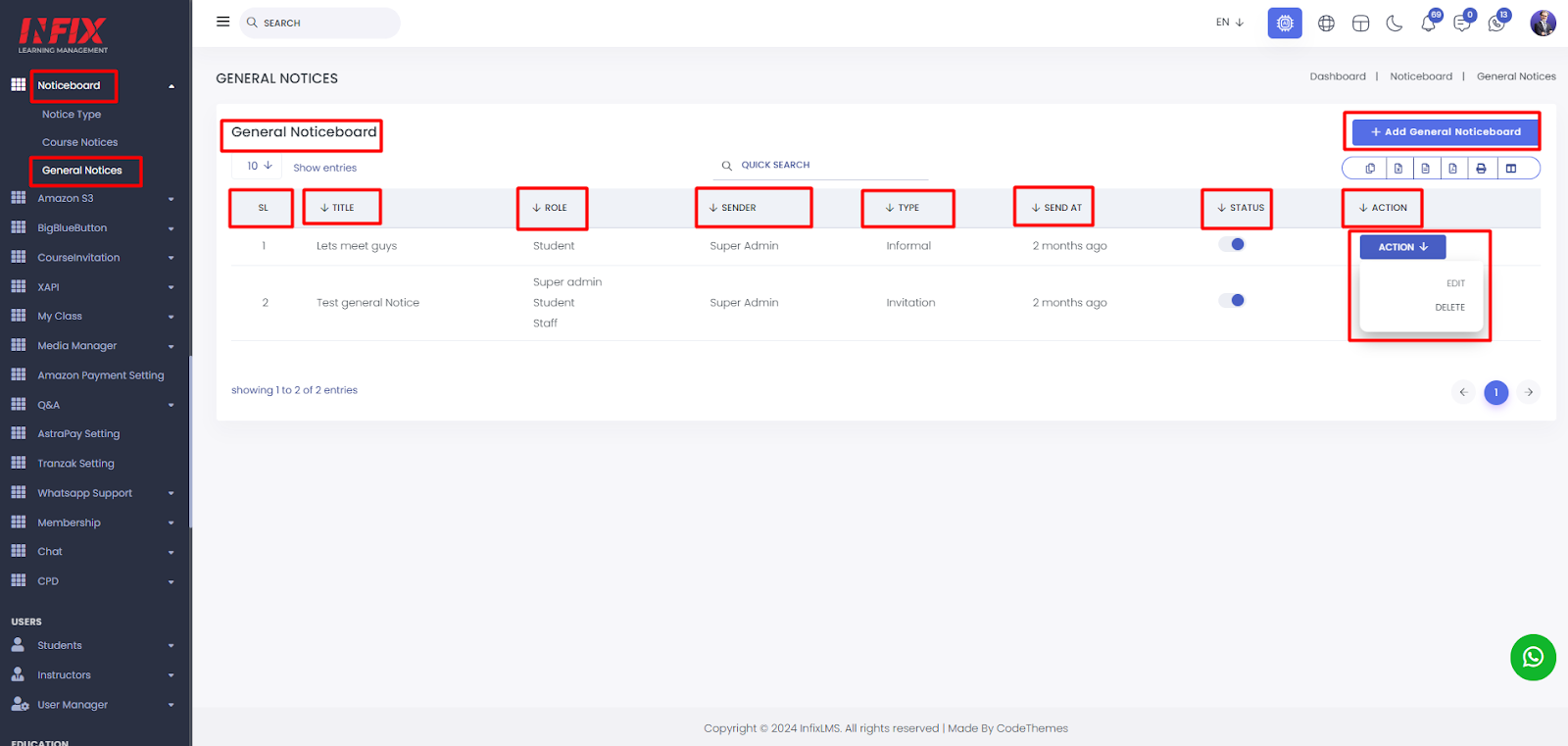
Task: Click the grid icon beside Tranzak Setting
Action: click(x=18, y=463)
